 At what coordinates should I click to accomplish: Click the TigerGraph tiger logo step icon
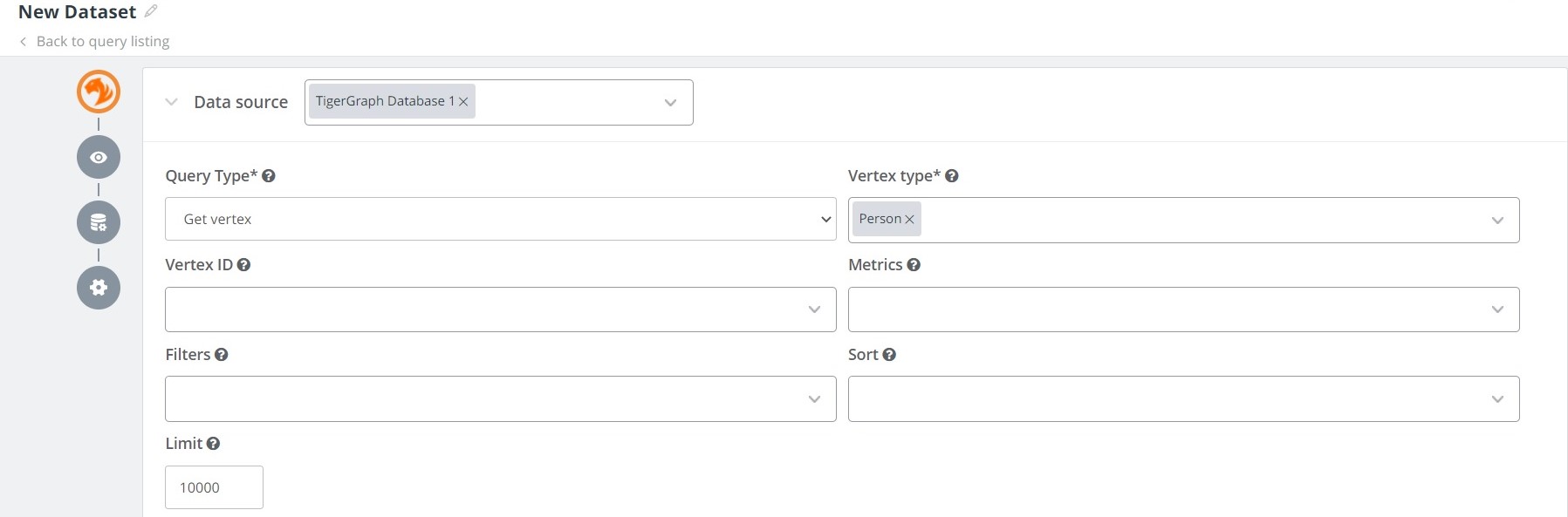coord(99,92)
